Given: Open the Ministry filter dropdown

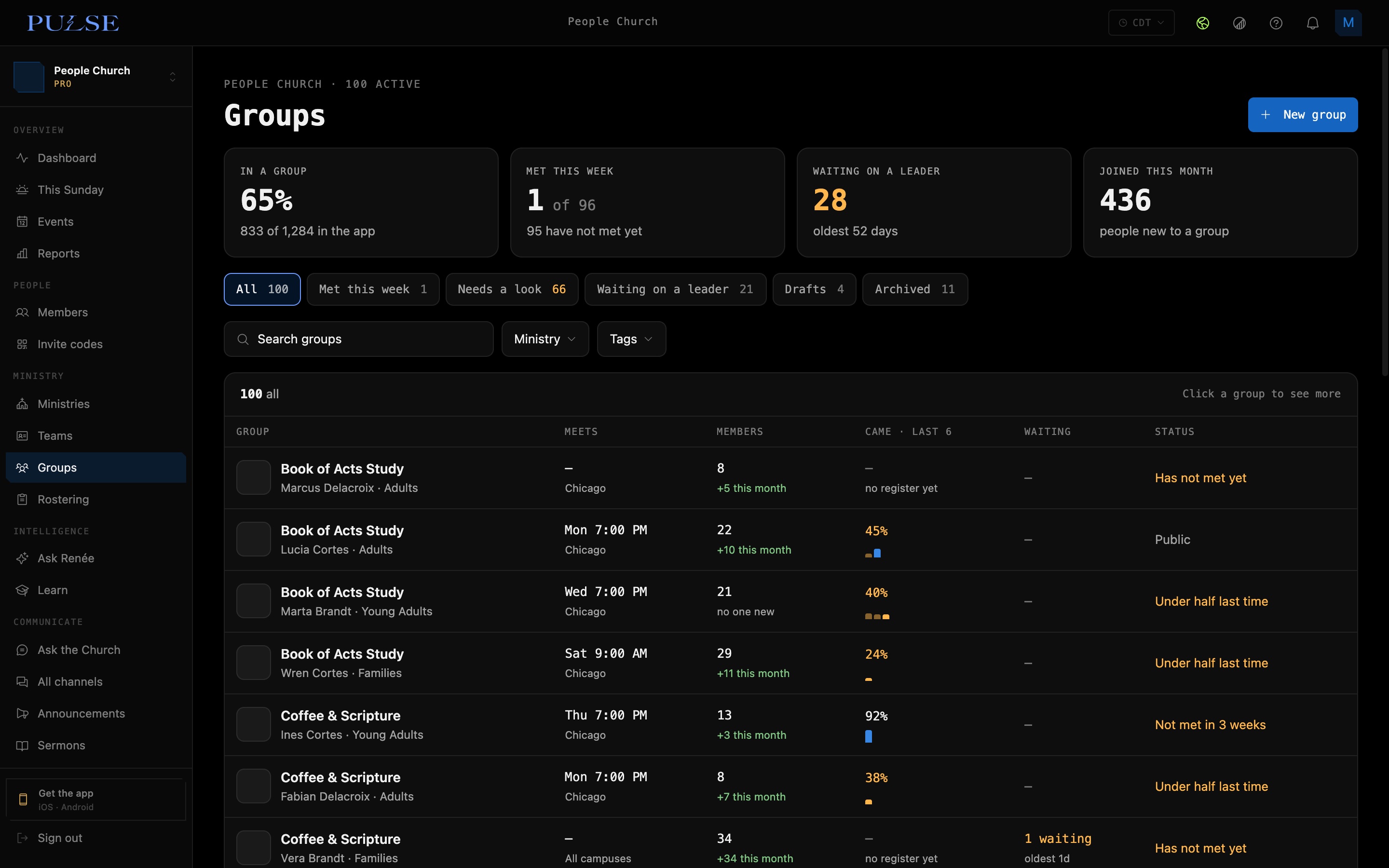Looking at the screenshot, I should [x=545, y=339].
